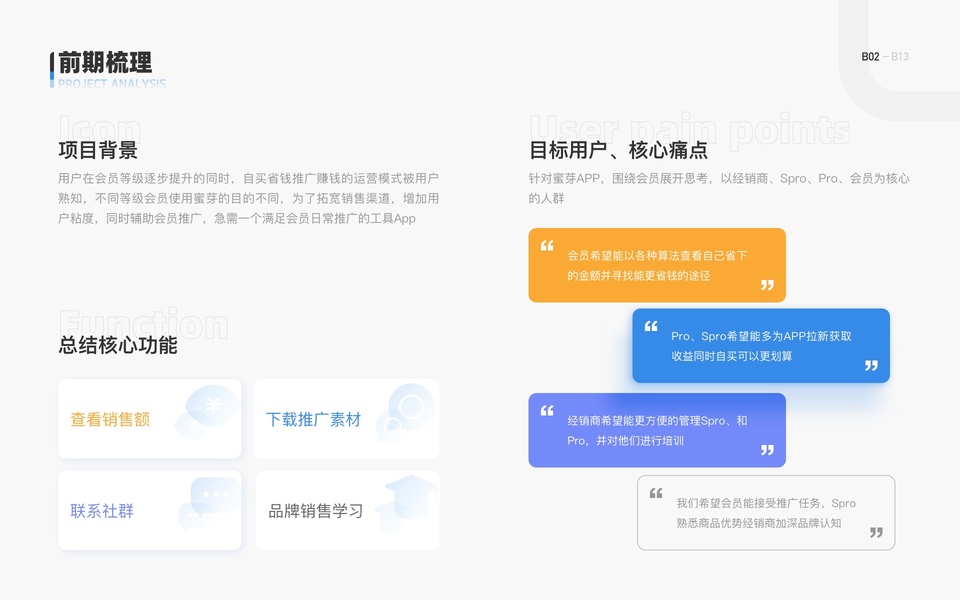This screenshot has width=960, height=600.
Task: Click the 前期梳理 page title
Action: [105, 62]
